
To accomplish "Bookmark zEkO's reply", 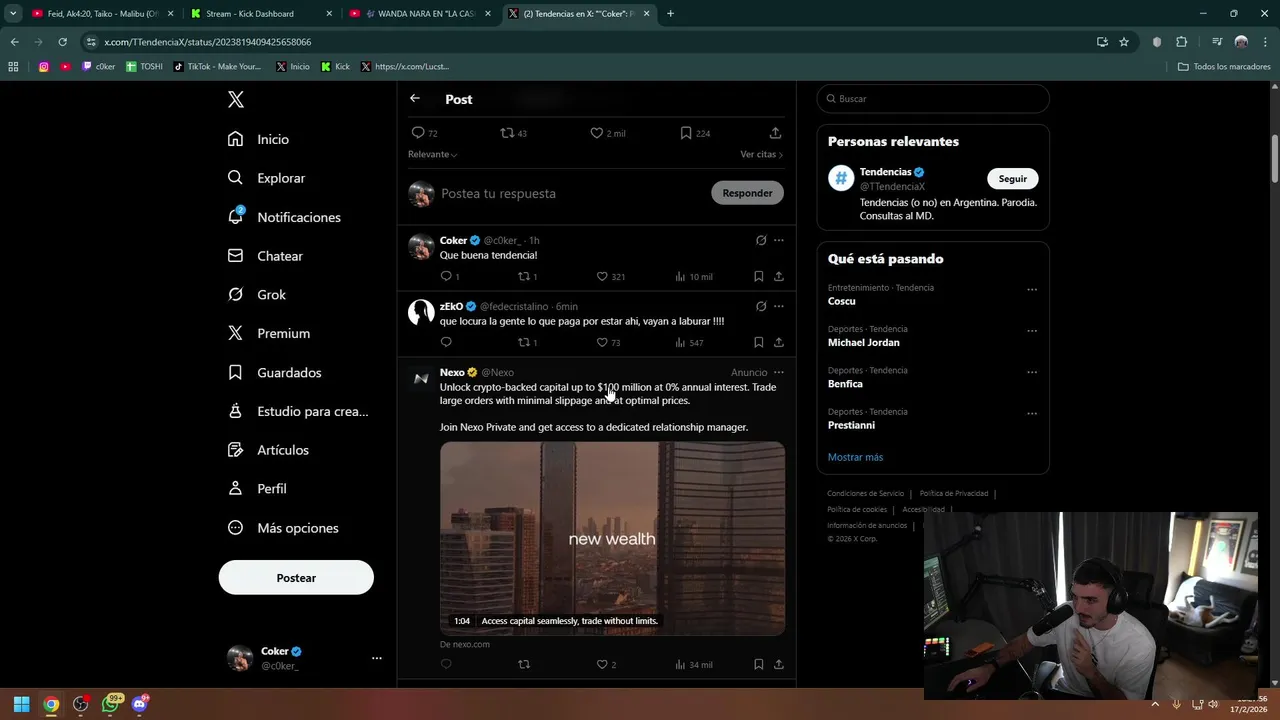I will click(758, 342).
